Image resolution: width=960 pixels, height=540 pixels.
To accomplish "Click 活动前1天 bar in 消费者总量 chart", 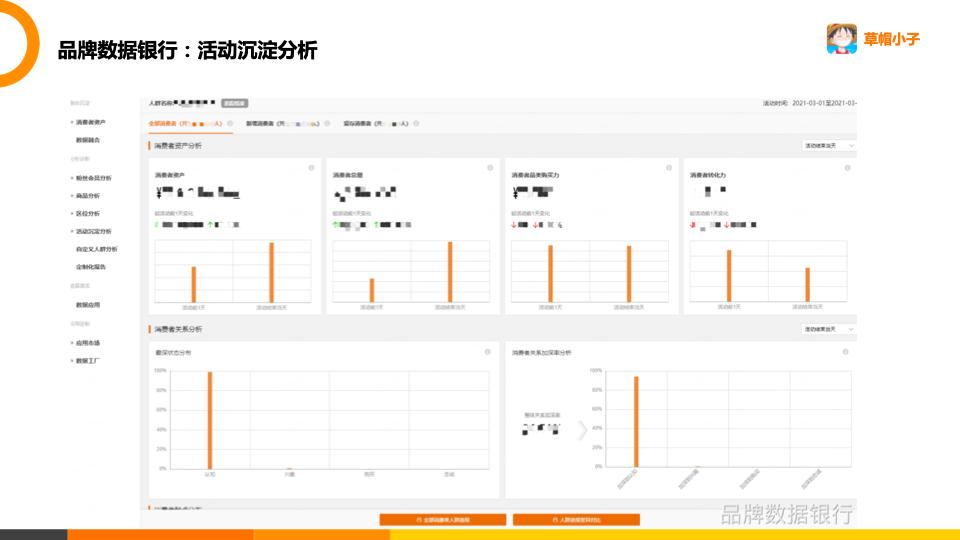I will (x=372, y=290).
